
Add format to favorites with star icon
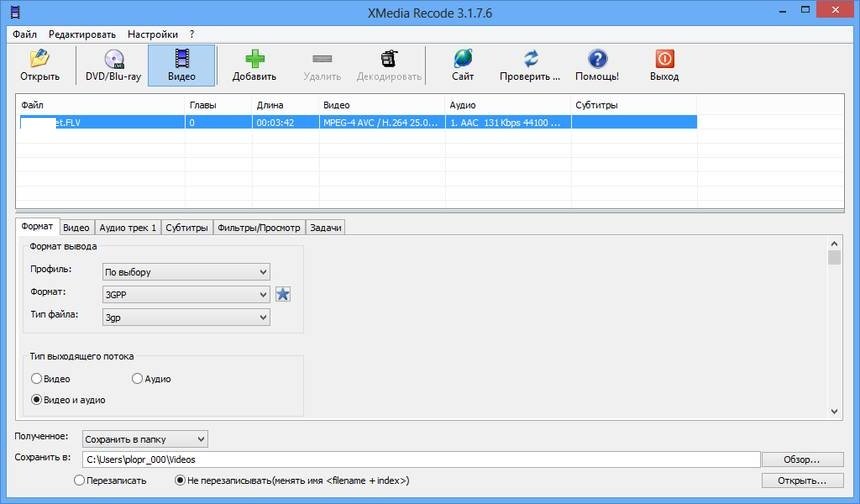pos(283,294)
